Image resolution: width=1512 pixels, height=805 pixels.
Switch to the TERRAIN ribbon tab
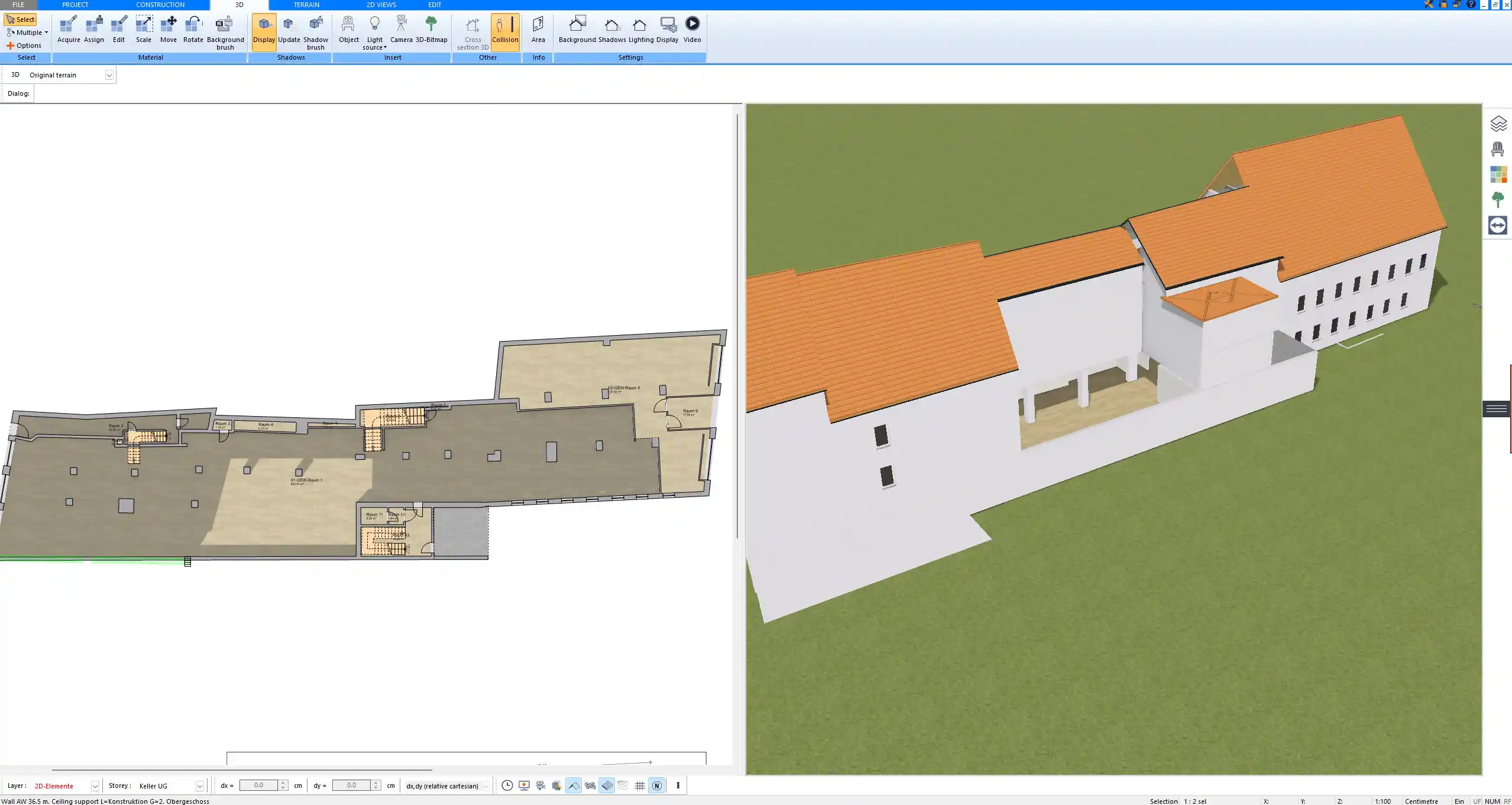point(306,5)
